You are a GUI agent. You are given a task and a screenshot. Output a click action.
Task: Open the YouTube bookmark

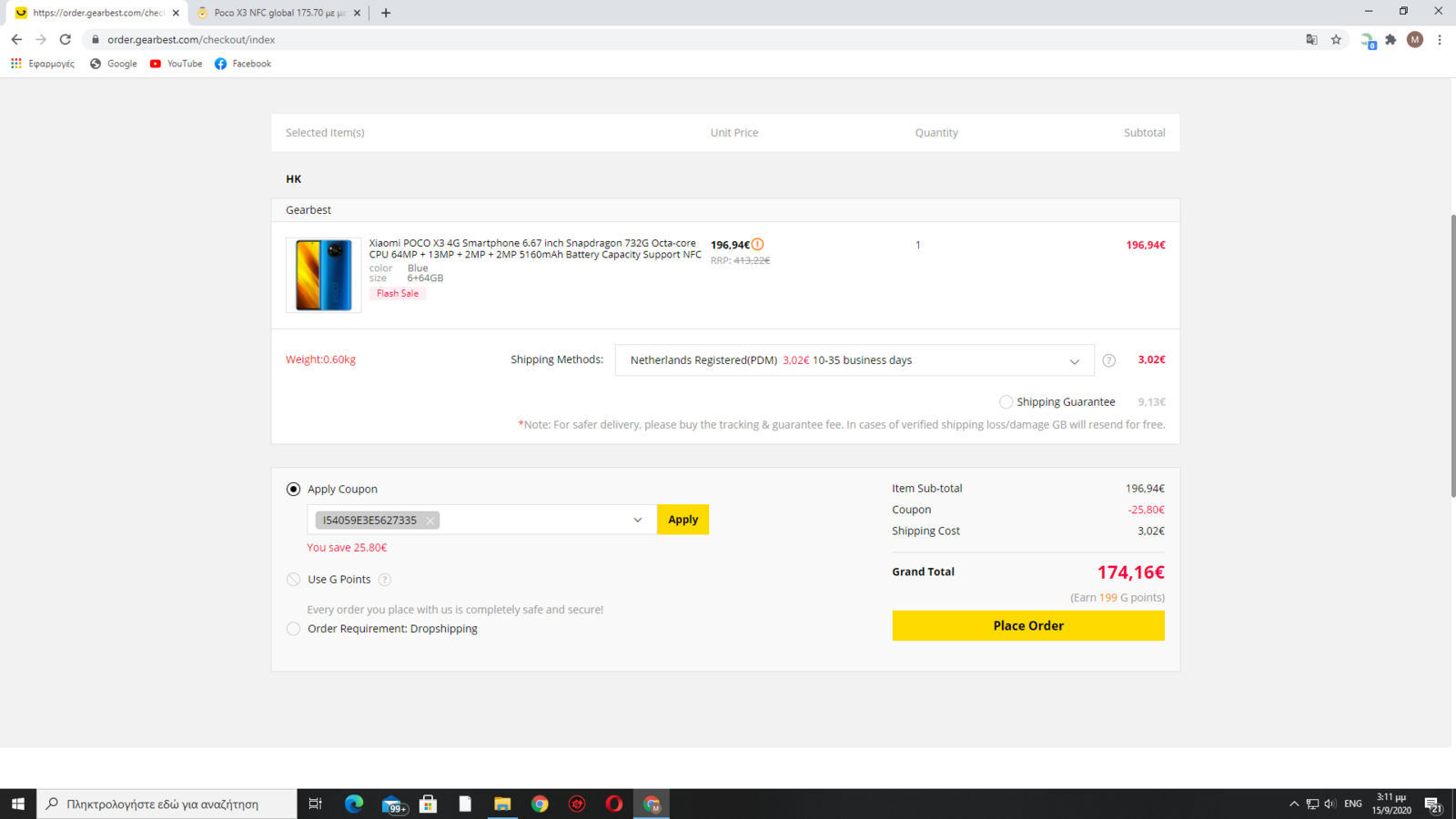point(177,64)
